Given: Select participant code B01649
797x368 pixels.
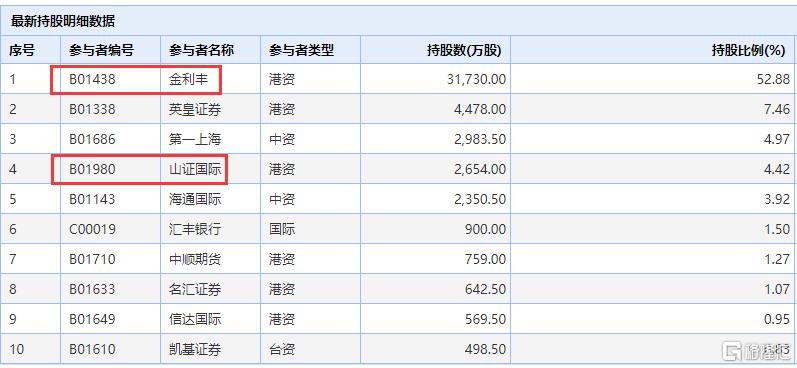Looking at the screenshot, I should 92,319.
